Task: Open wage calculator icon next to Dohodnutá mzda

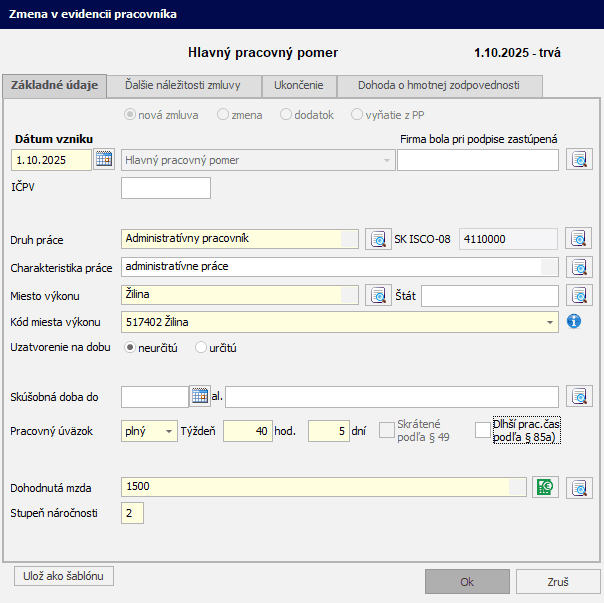Action: point(545,487)
